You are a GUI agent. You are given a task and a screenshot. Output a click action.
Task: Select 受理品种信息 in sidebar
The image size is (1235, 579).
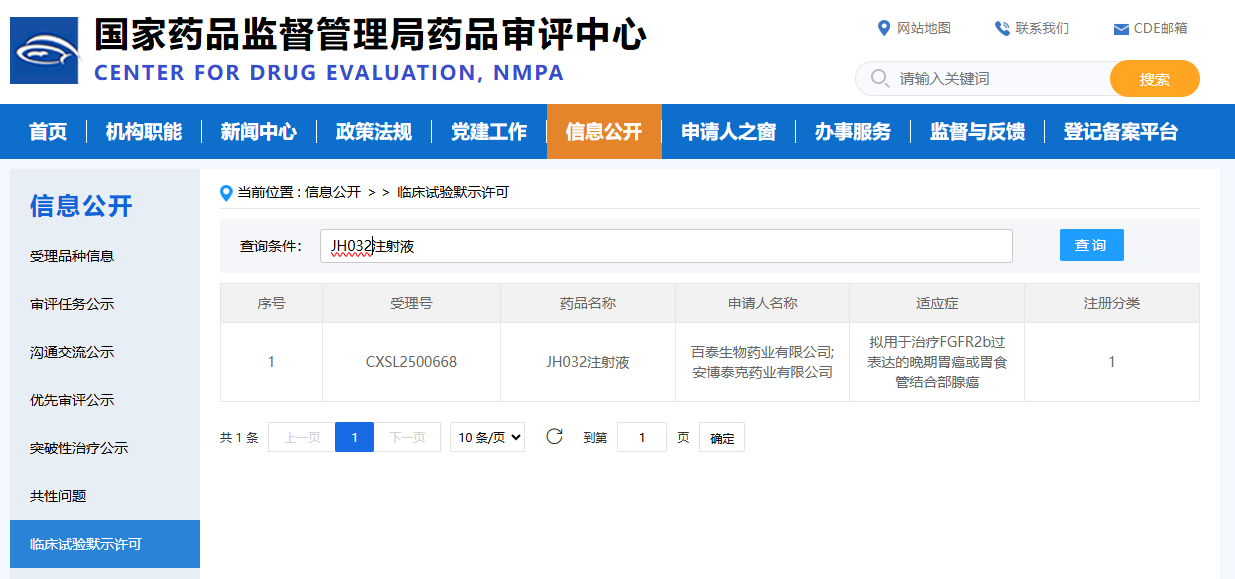[x=72, y=256]
